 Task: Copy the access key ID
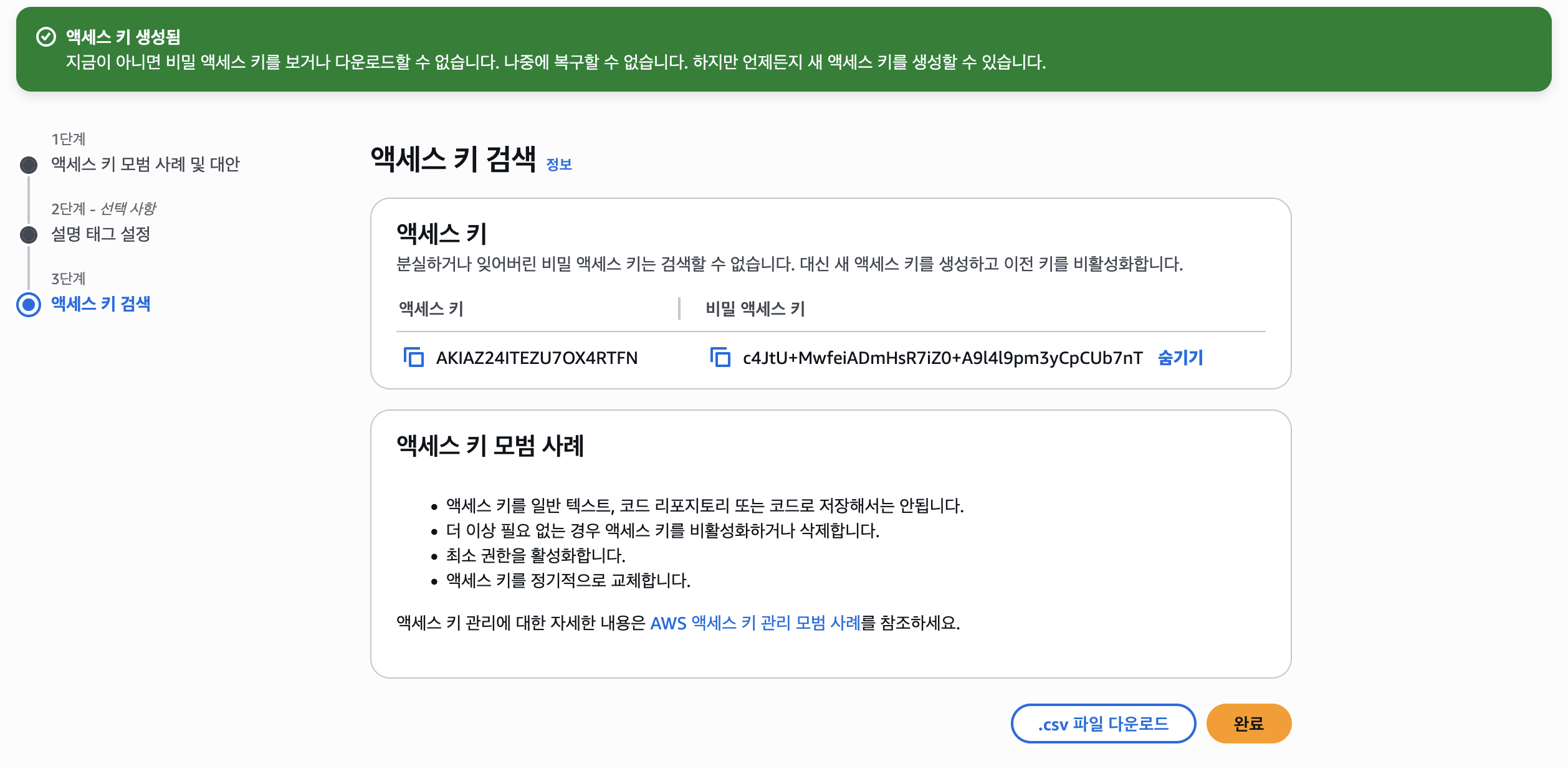point(414,358)
